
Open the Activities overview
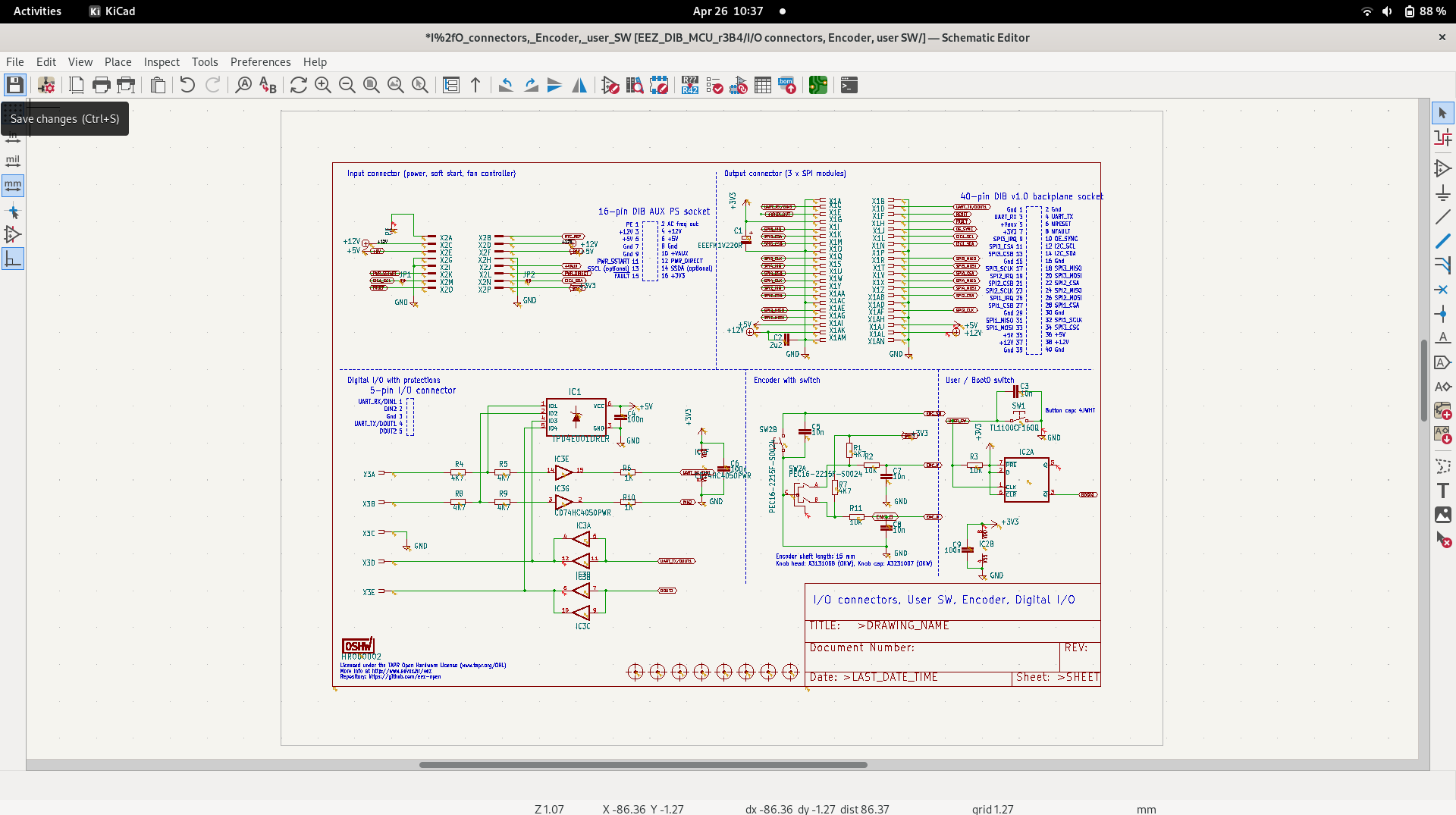point(37,11)
